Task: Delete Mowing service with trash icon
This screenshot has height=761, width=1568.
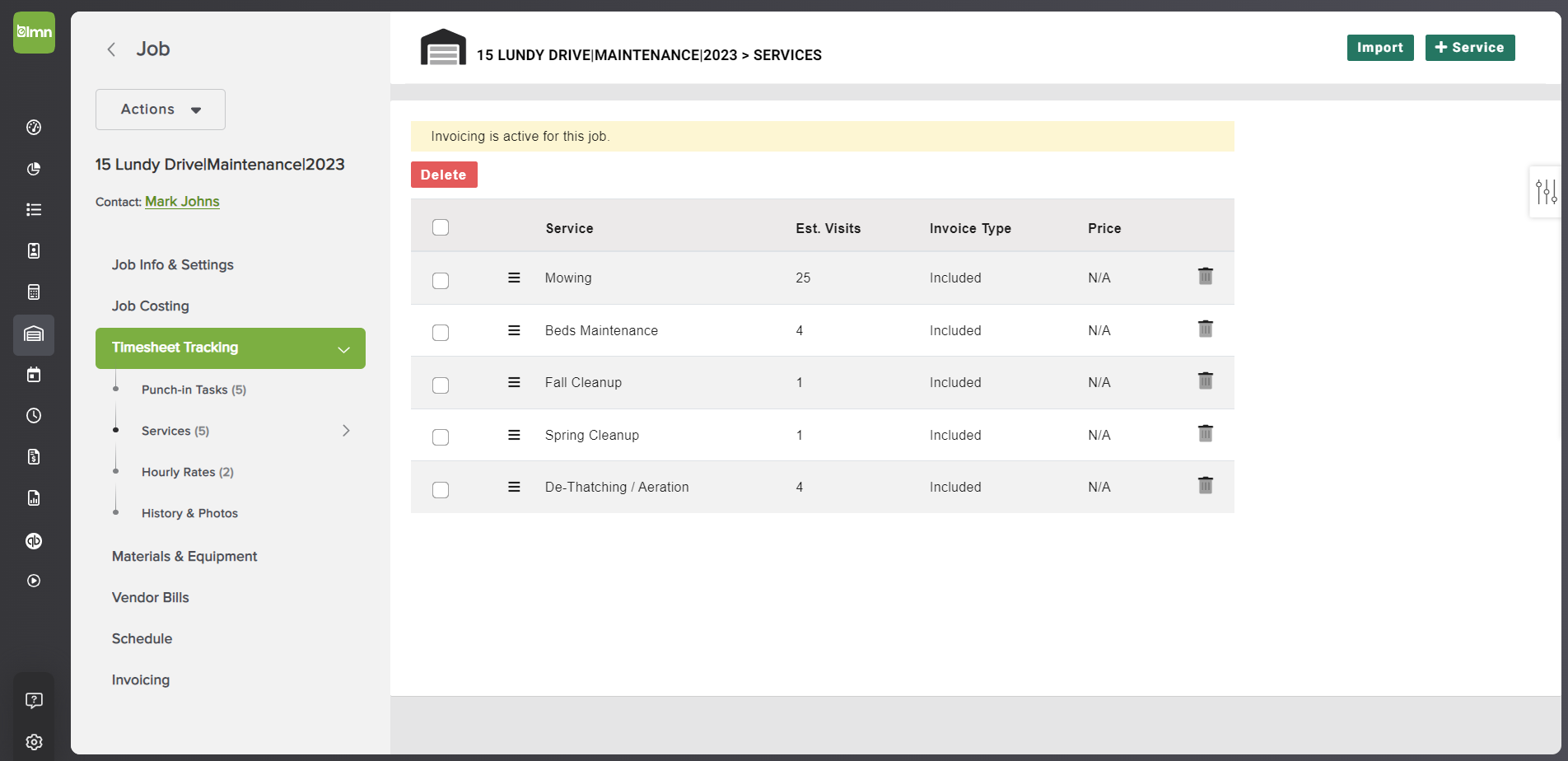Action: [1206, 276]
